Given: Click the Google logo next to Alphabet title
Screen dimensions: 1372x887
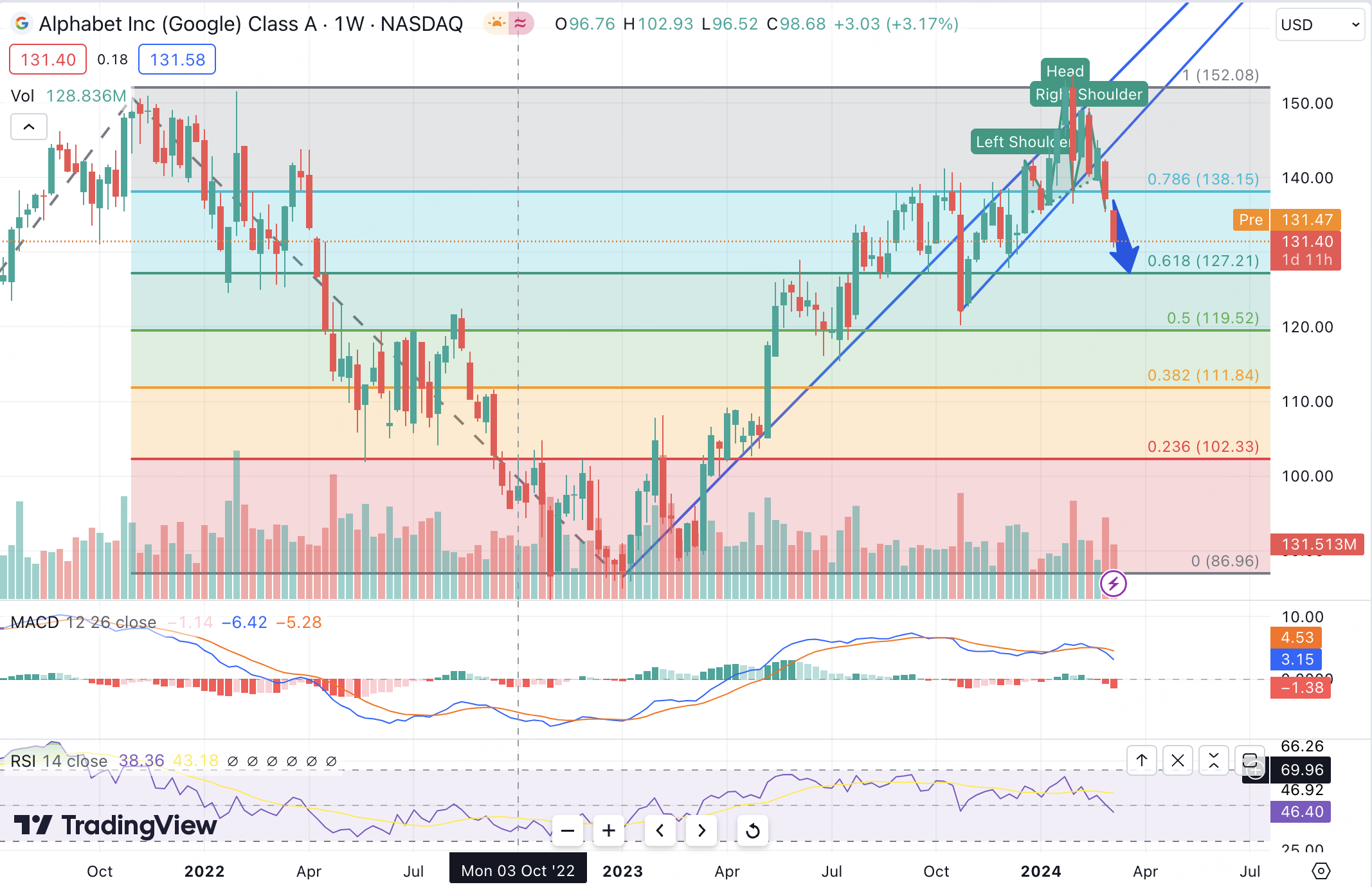Looking at the screenshot, I should (x=22, y=24).
